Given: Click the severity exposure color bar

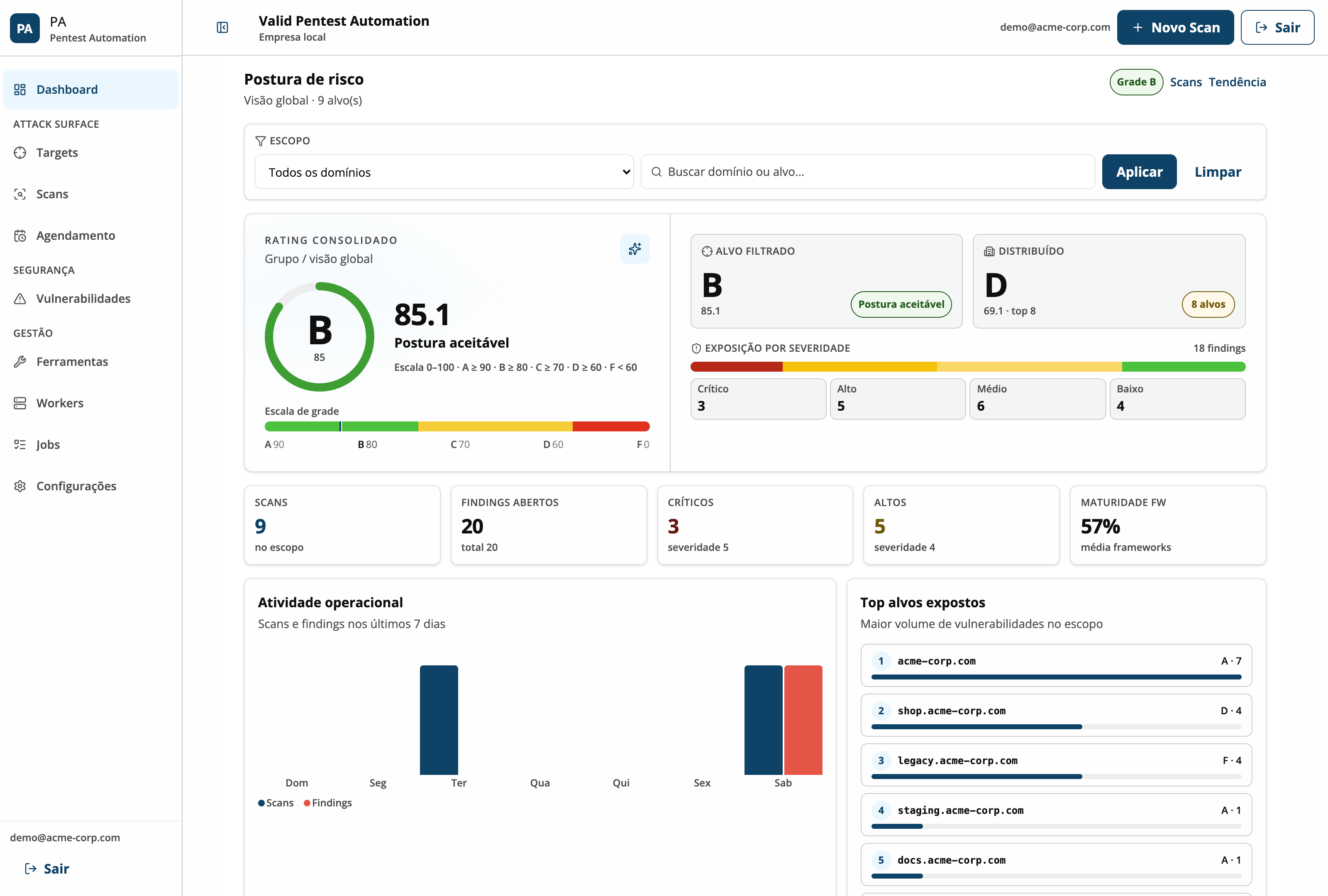Looking at the screenshot, I should coord(967,367).
